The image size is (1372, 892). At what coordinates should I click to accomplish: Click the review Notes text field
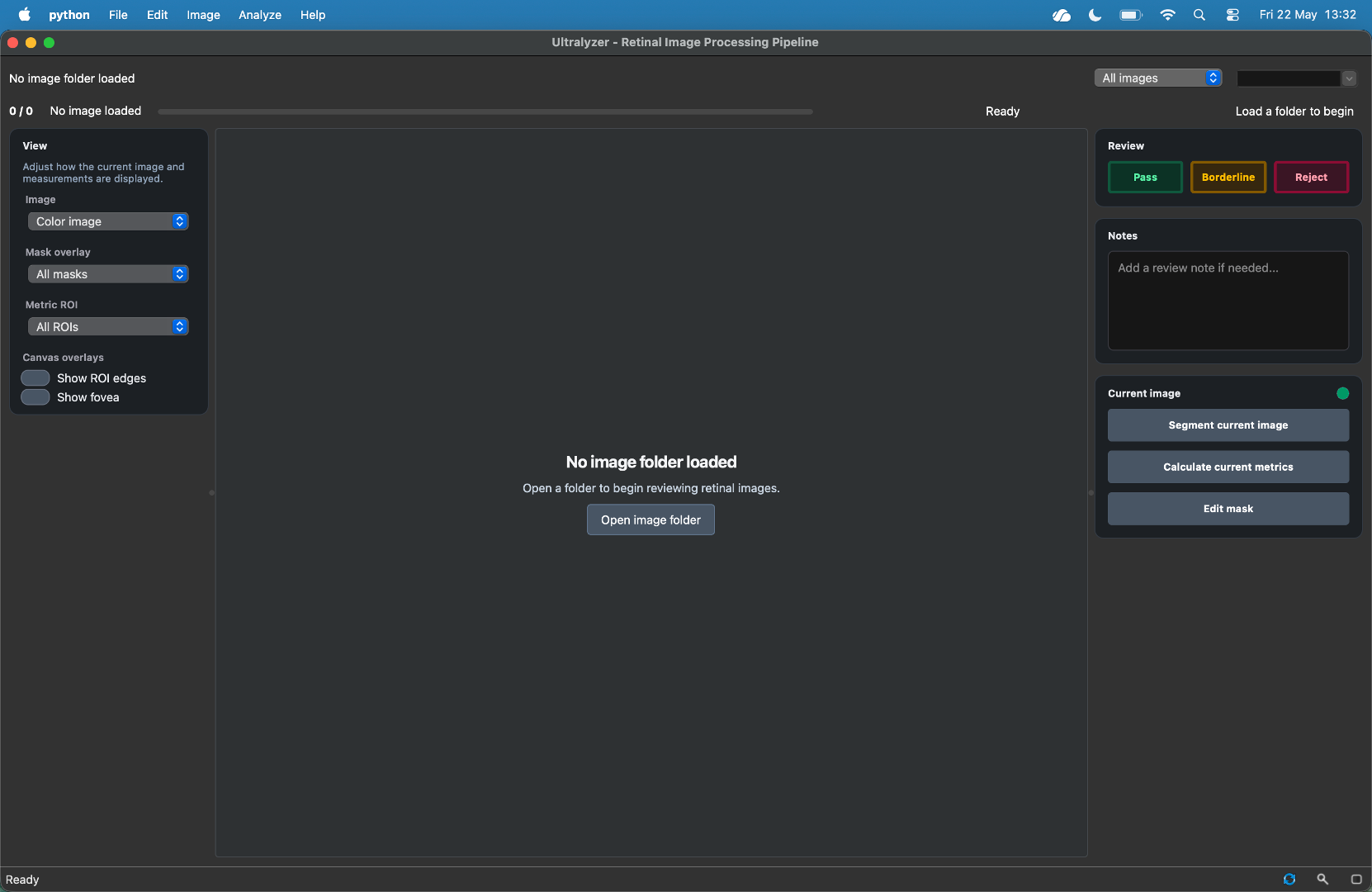(1228, 301)
